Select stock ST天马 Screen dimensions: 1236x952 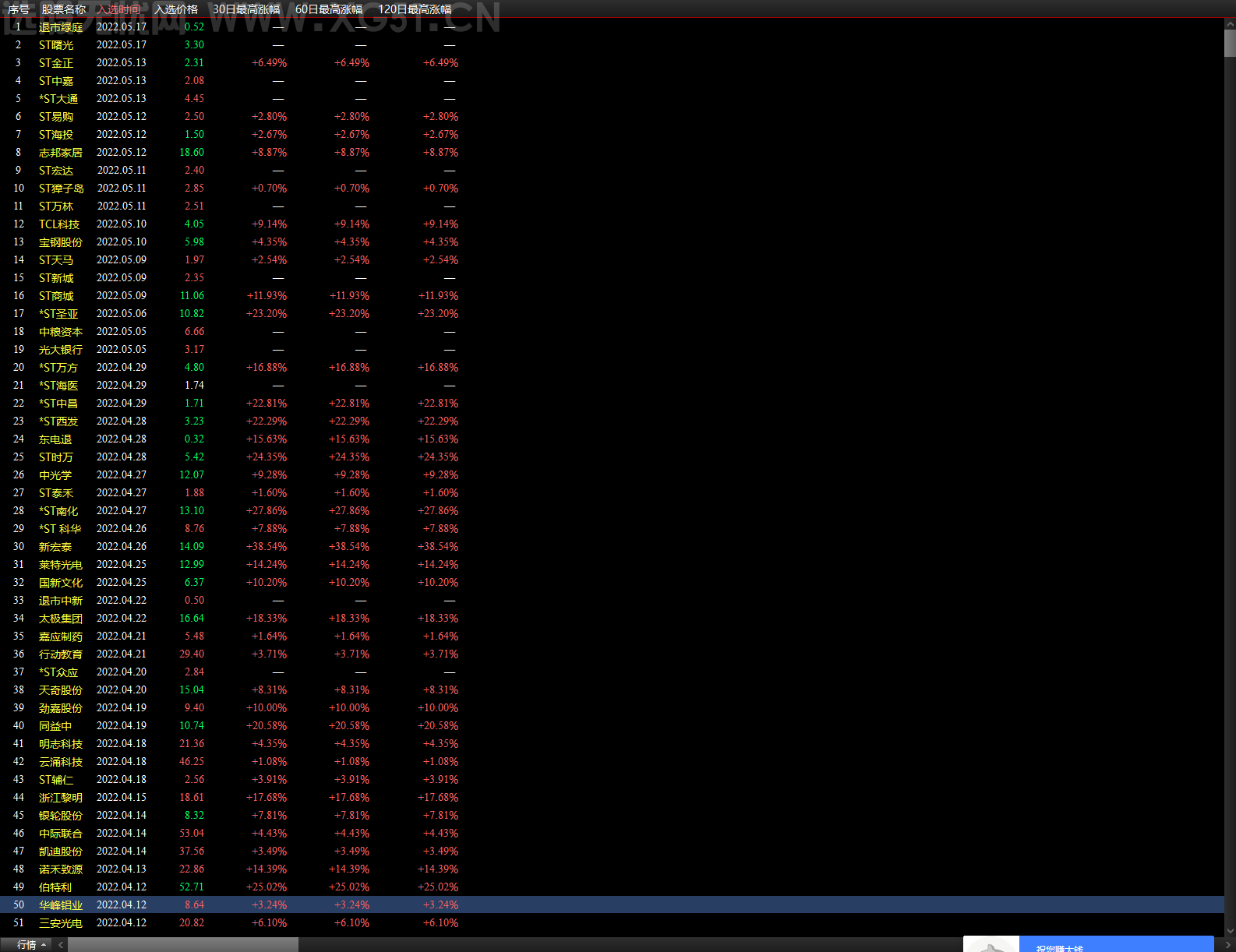pos(56,260)
